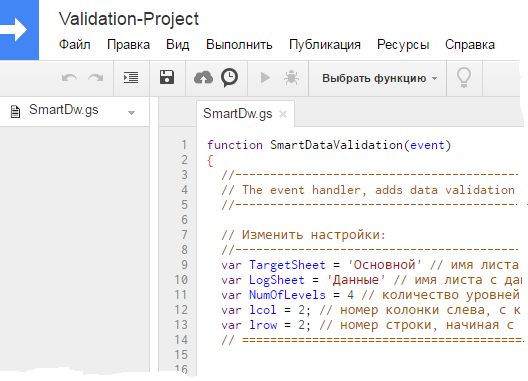Open the triggers clock icon
528x381 pixels.
(230, 78)
